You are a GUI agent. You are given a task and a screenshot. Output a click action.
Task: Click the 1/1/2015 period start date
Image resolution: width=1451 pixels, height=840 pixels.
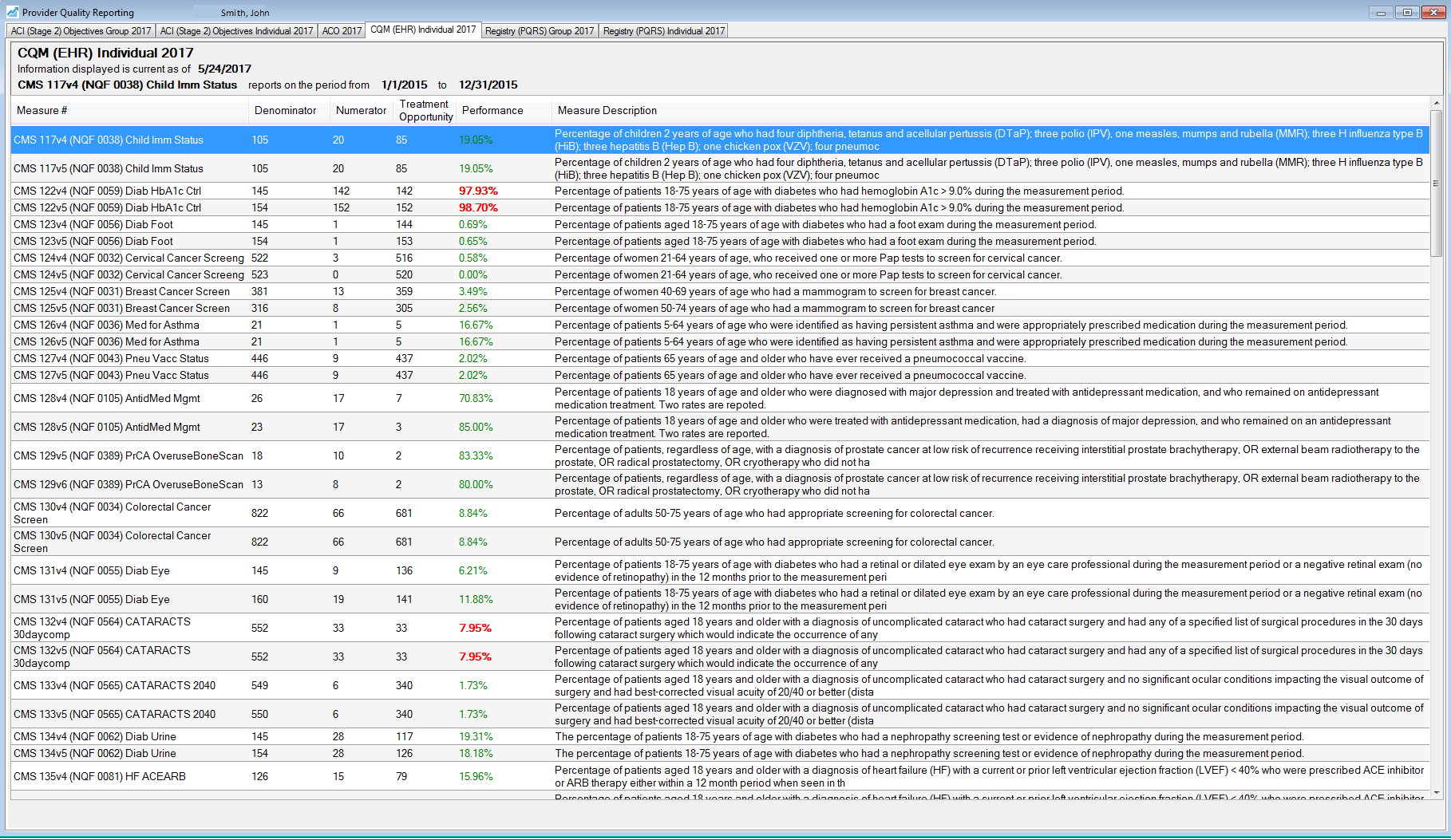(404, 85)
